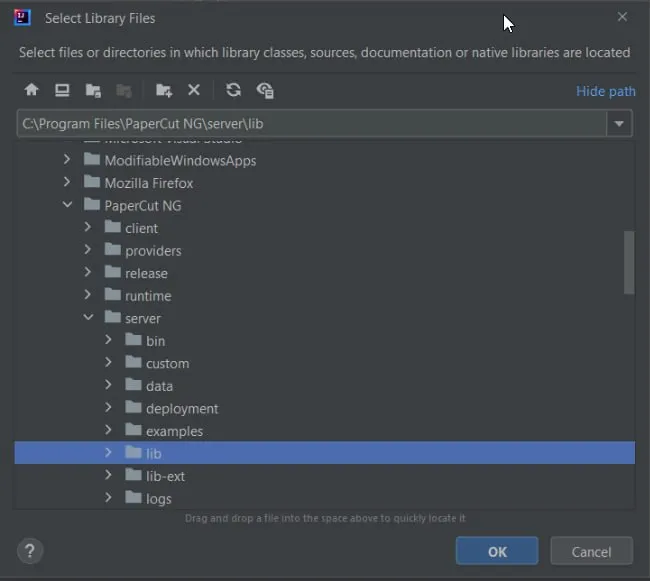Go to Home directory icon
Image resolution: width=650 pixels, height=581 pixels.
coord(32,90)
